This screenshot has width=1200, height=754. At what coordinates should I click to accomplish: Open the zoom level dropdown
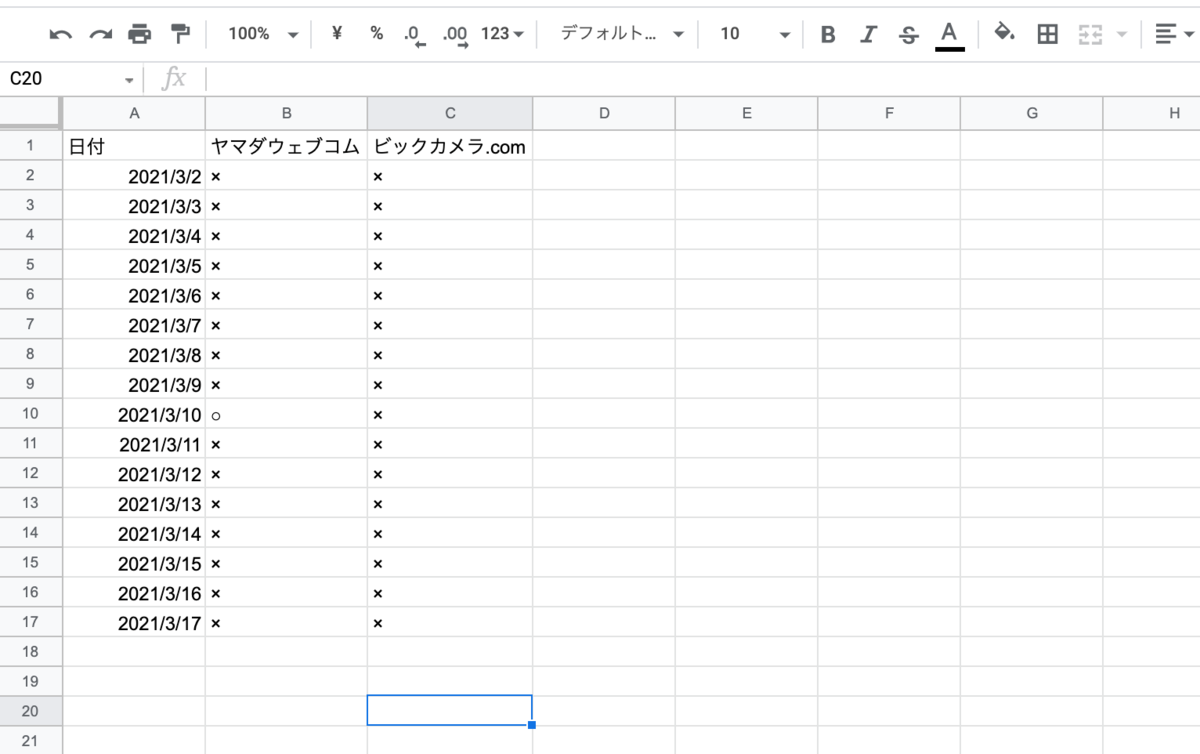point(260,33)
